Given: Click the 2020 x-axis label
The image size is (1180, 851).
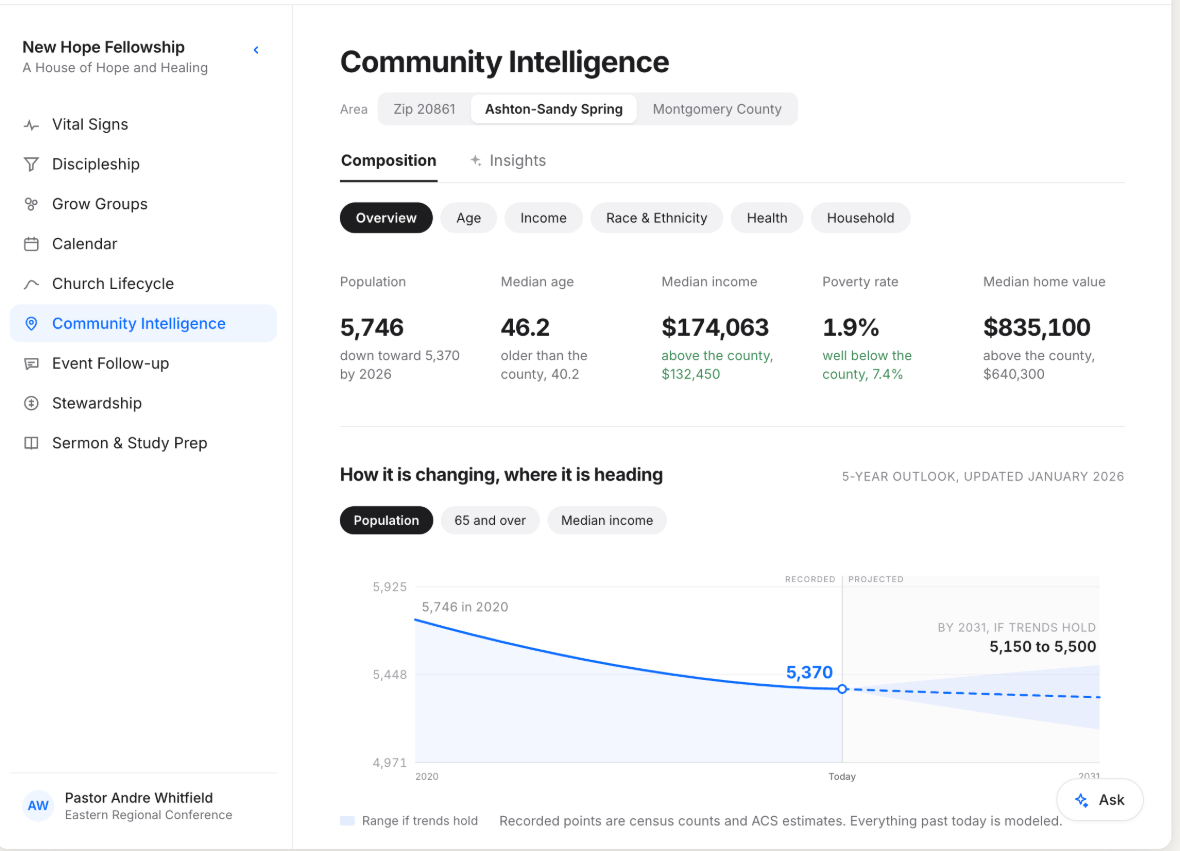Looking at the screenshot, I should pyautogui.click(x=427, y=777).
